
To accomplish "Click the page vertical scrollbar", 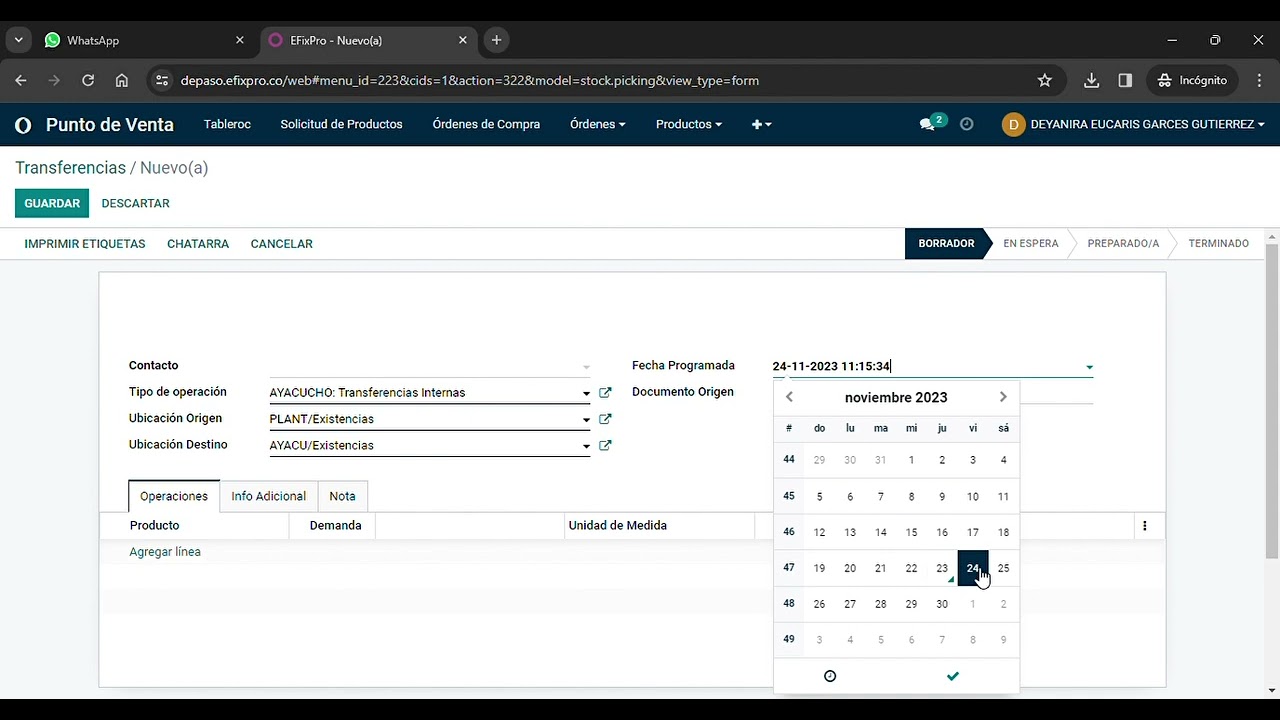I will click(x=1272, y=400).
